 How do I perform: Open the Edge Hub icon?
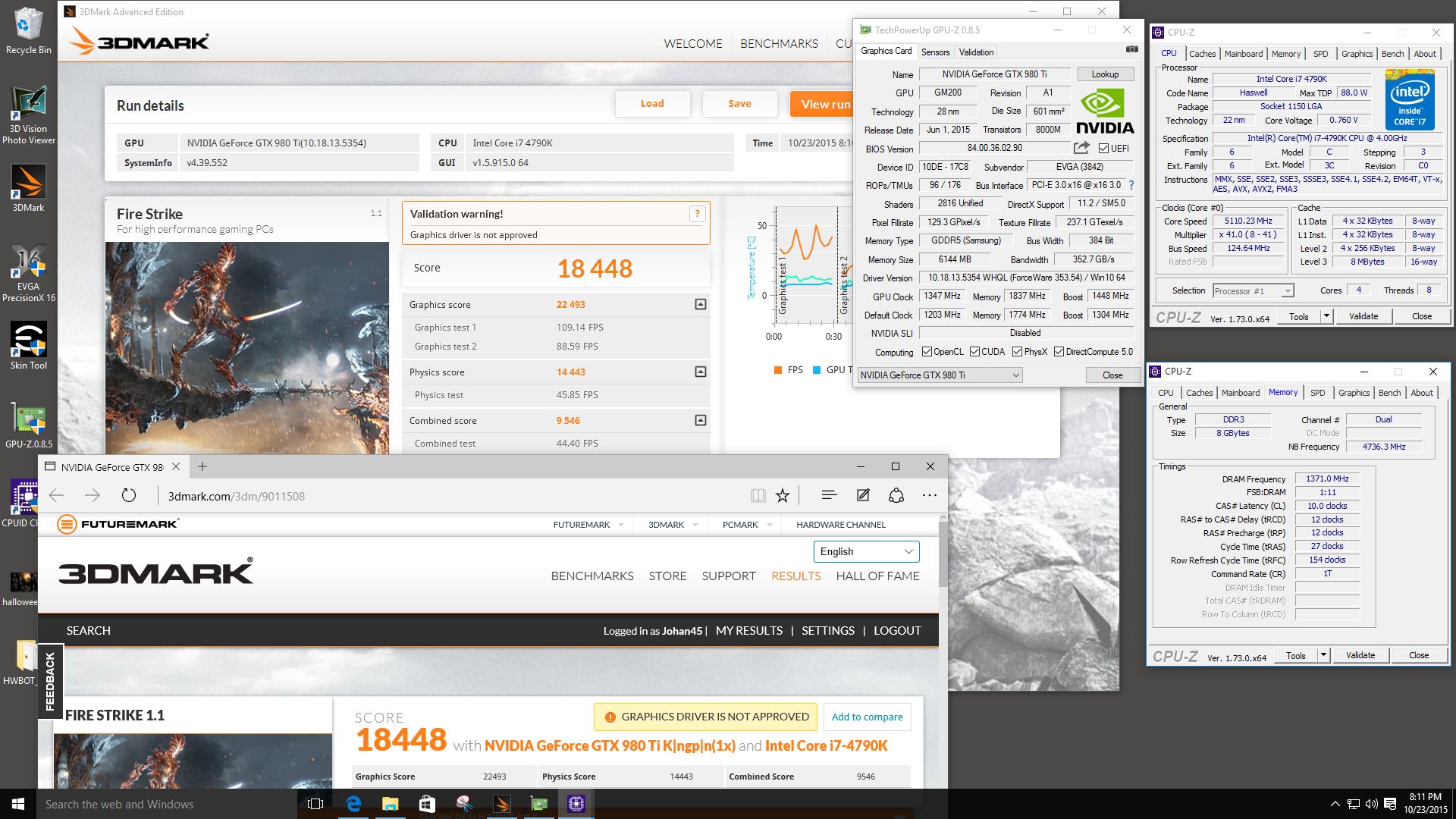(x=829, y=495)
